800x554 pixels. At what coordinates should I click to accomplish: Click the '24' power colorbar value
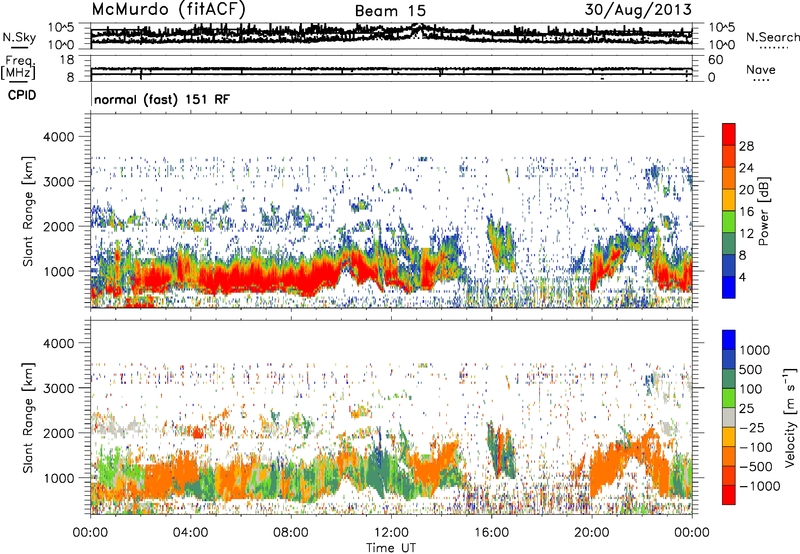(x=746, y=168)
